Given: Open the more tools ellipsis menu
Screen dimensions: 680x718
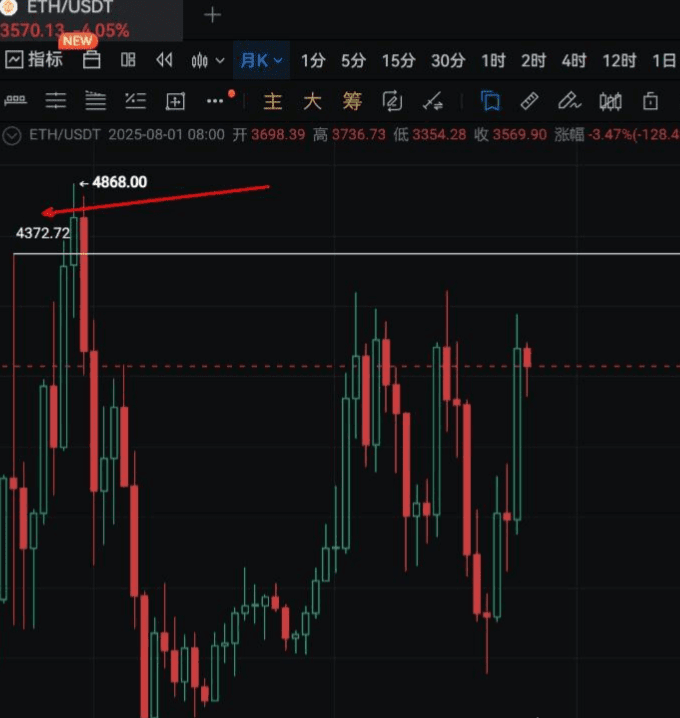Looking at the screenshot, I should [x=215, y=101].
